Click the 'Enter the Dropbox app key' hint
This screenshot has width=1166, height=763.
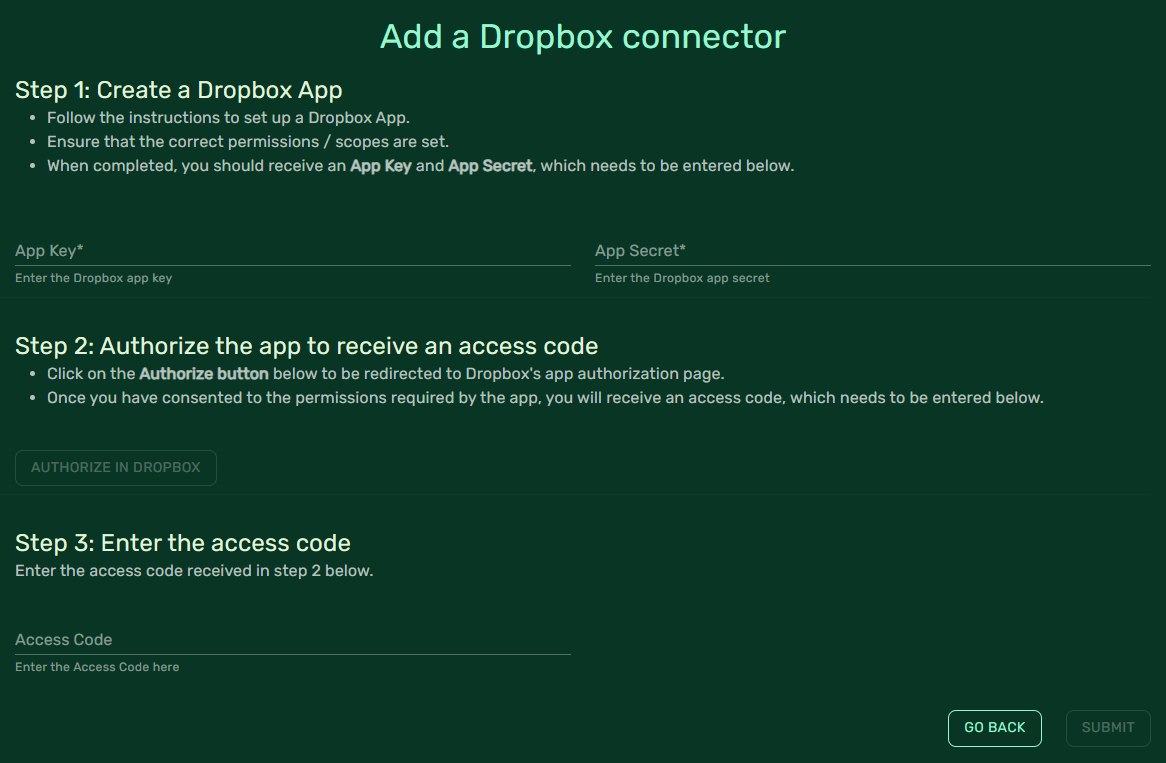click(x=94, y=278)
